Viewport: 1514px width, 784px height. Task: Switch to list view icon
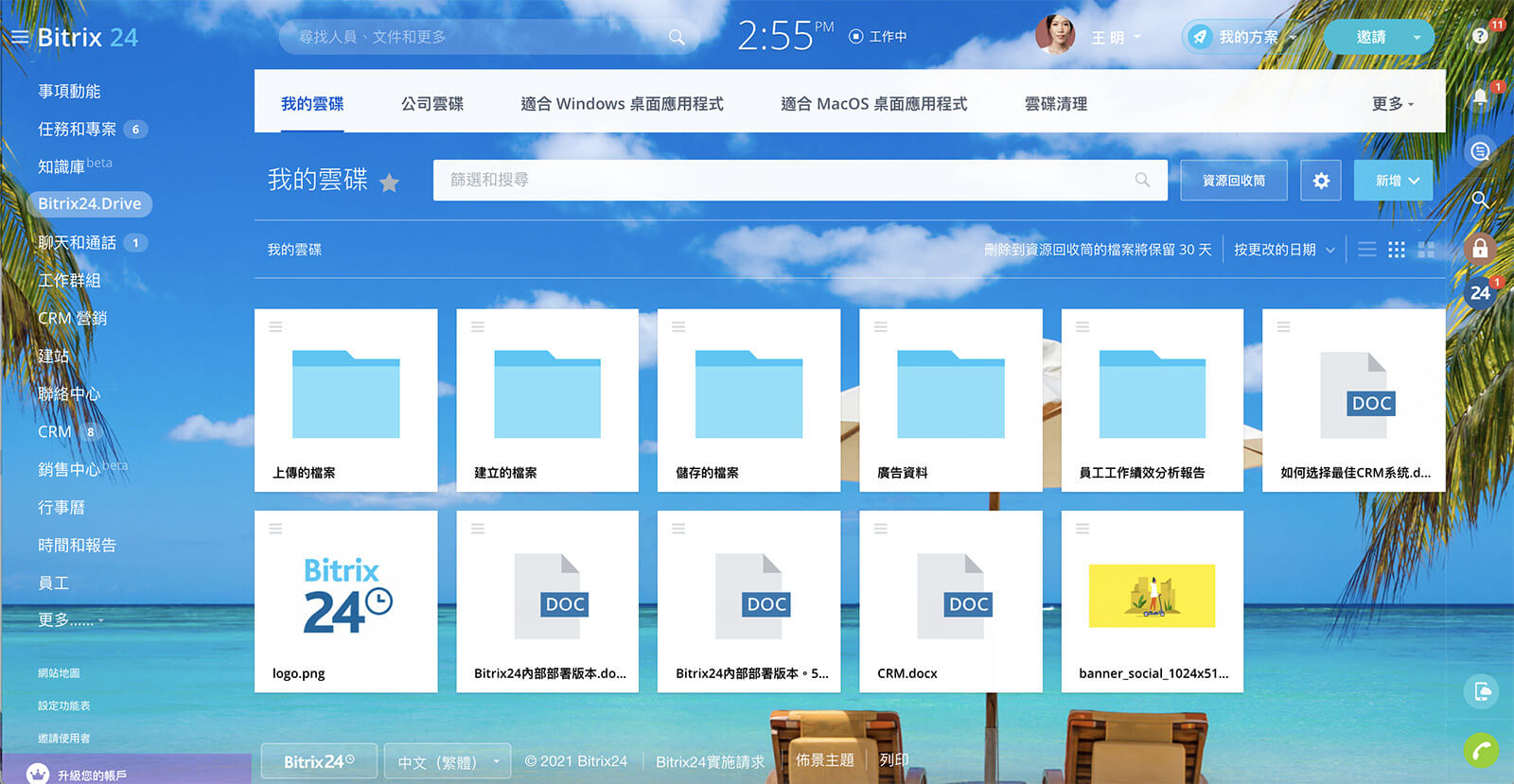coord(1367,250)
